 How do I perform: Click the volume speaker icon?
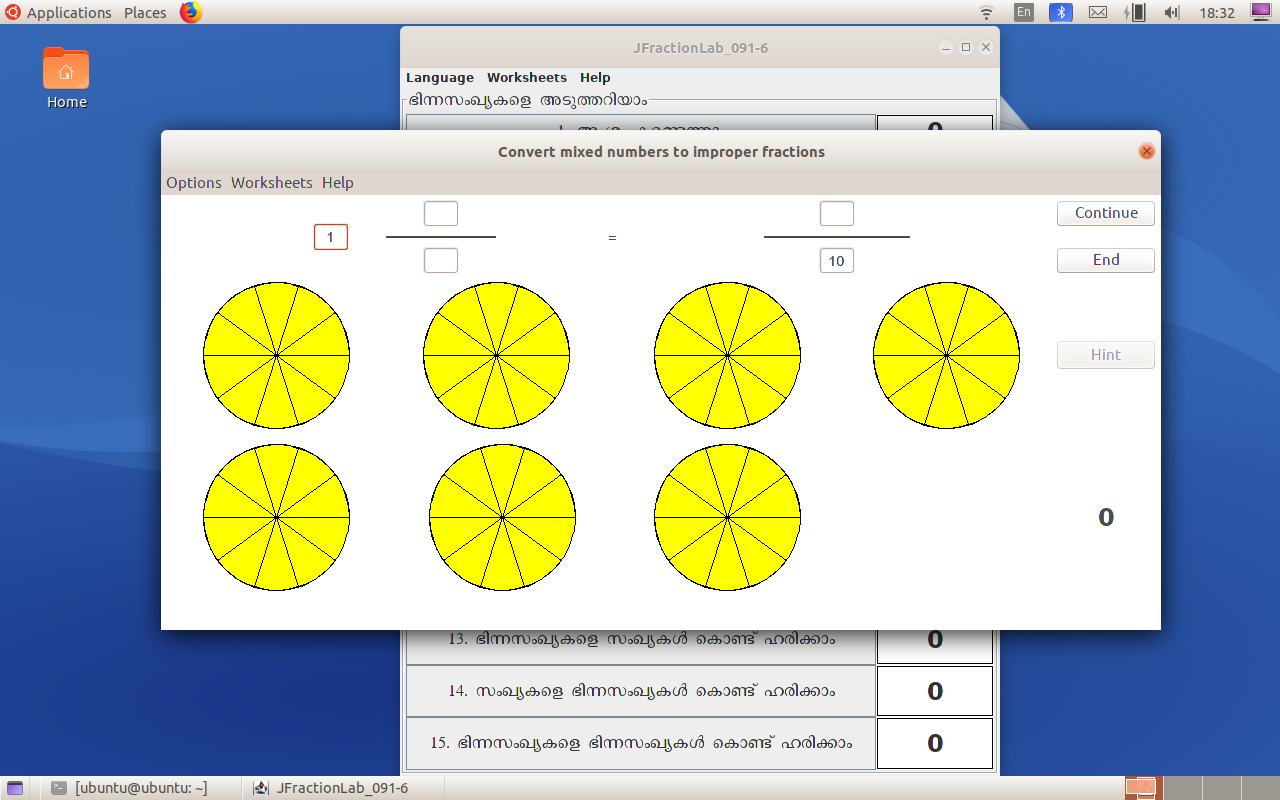[x=1172, y=13]
